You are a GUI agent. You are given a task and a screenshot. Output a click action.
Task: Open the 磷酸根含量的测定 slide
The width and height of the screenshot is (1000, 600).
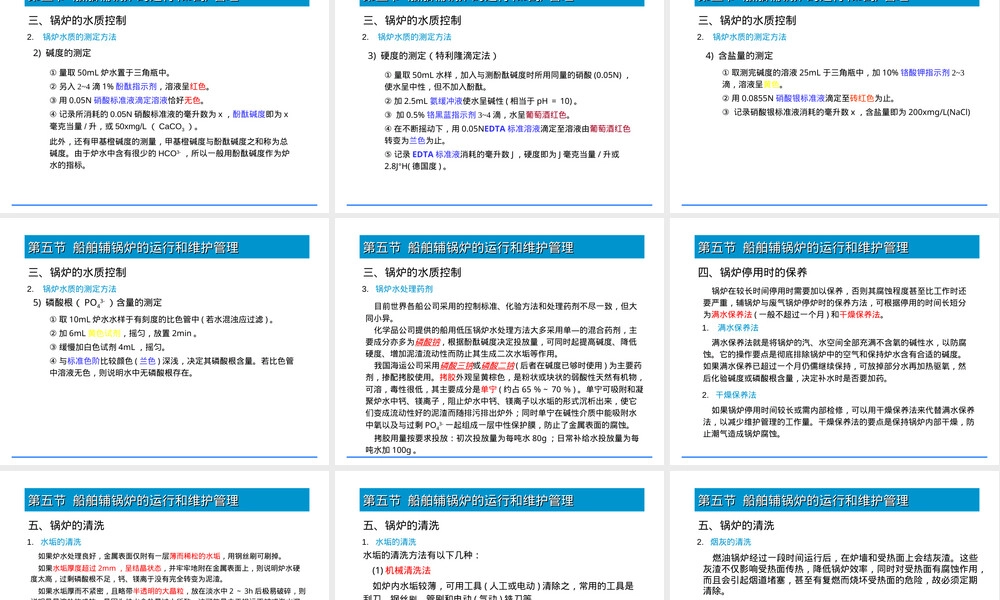click(x=165, y=344)
